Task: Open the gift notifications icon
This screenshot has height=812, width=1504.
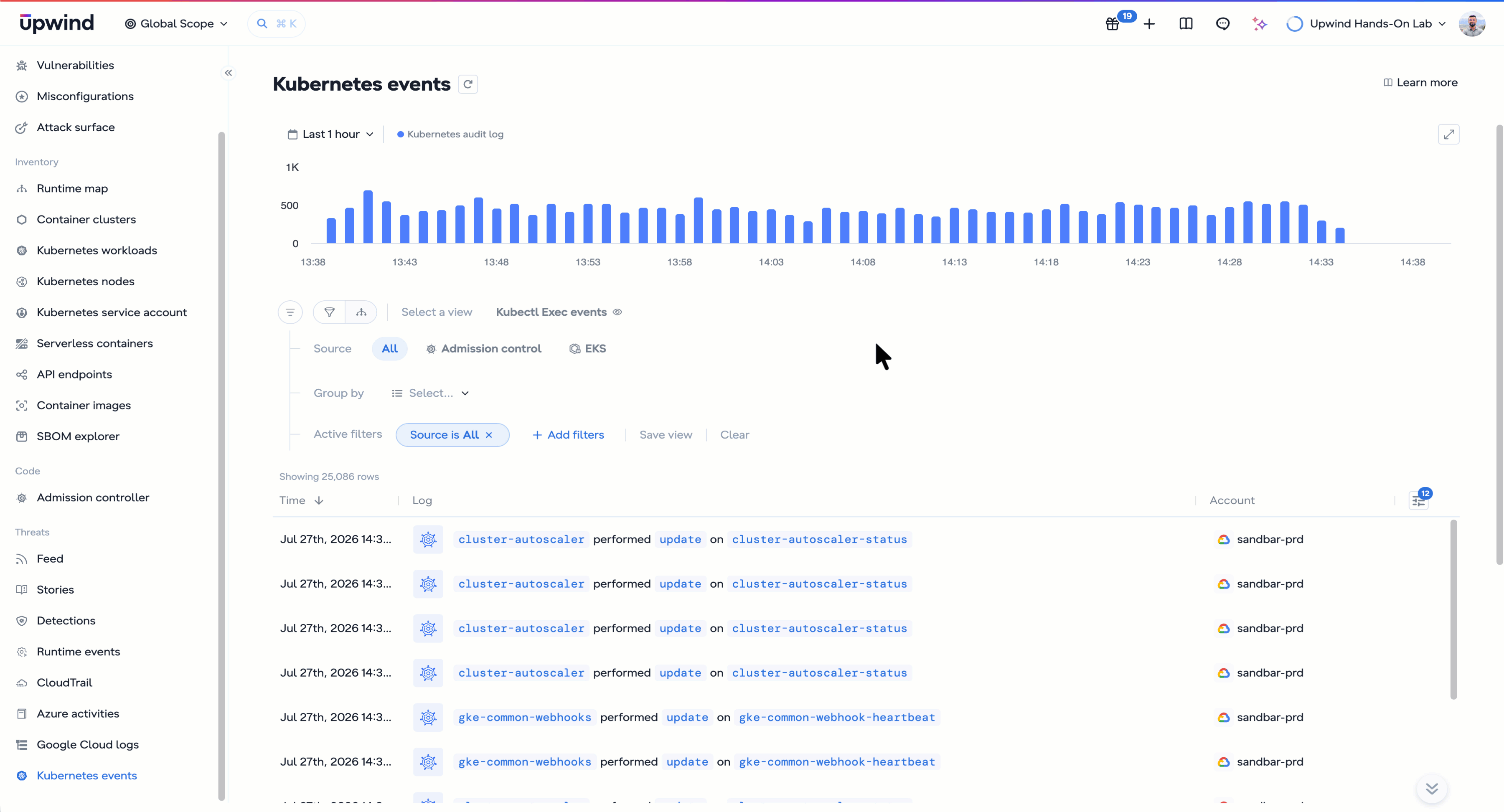Action: coord(1112,24)
